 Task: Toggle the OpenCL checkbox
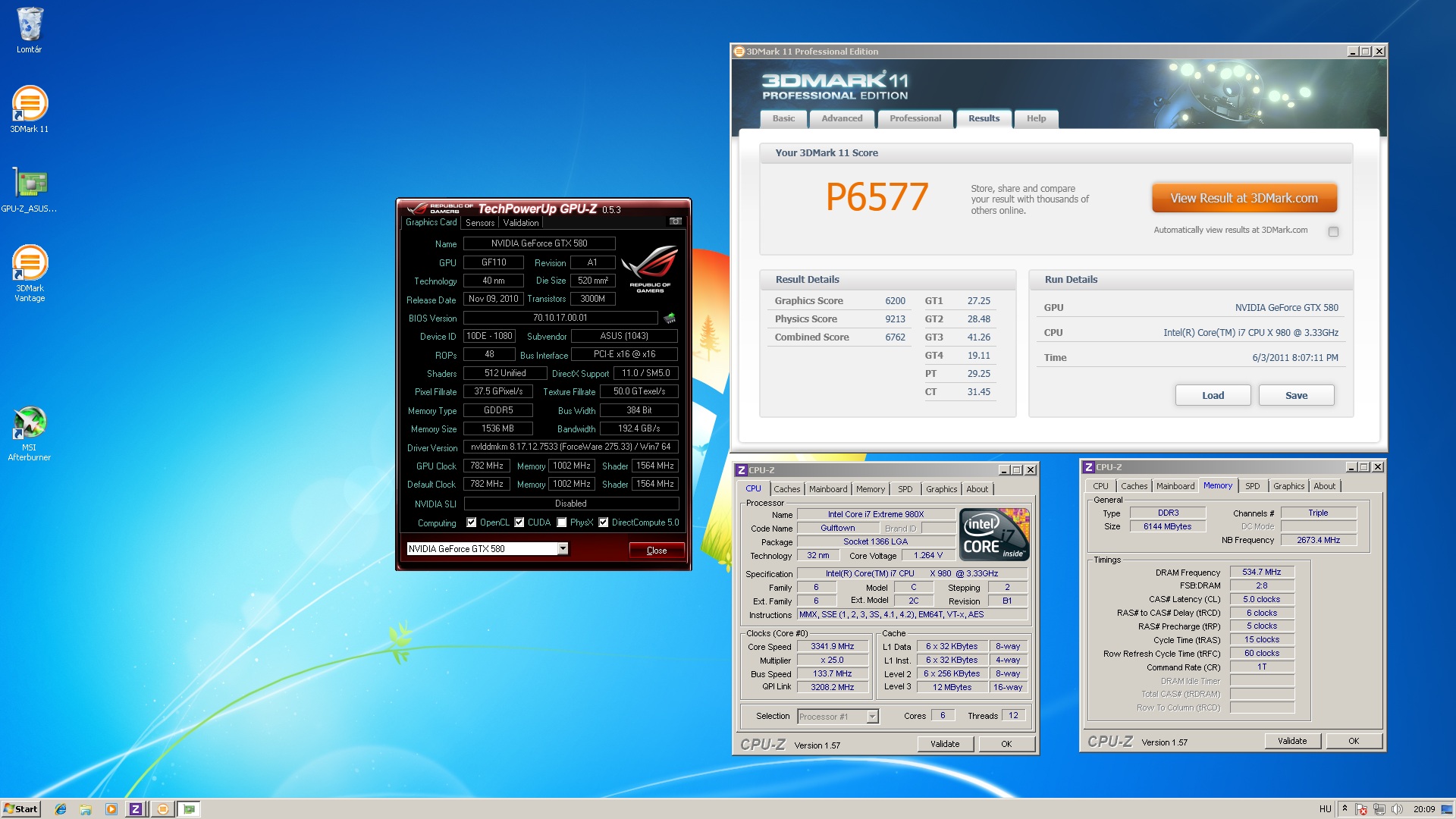471,522
